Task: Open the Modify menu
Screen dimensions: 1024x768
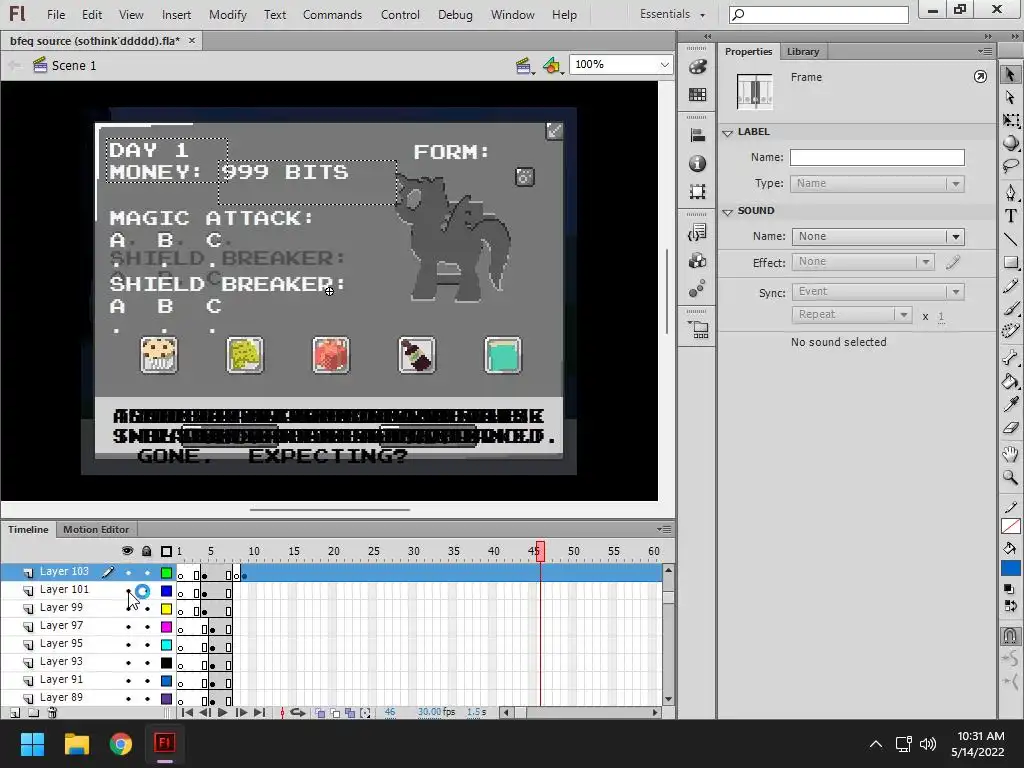Action: (227, 14)
